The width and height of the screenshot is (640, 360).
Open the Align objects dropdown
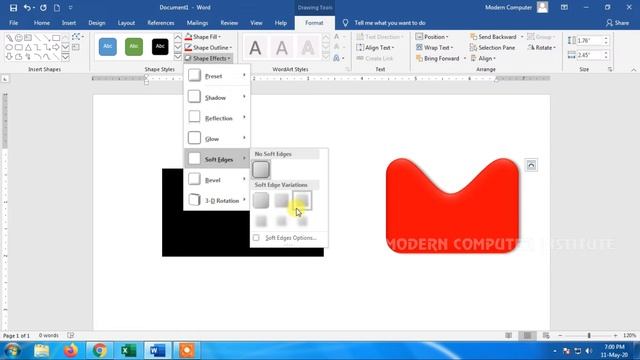(x=483, y=58)
